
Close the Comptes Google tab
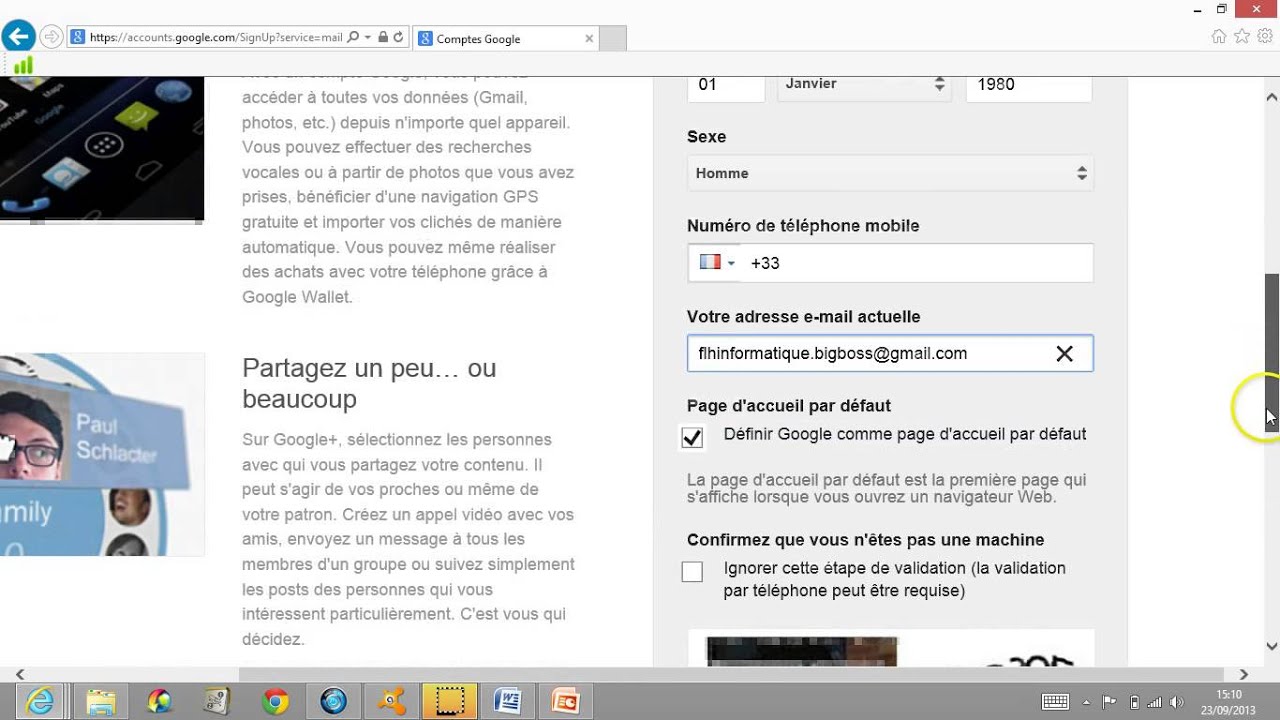point(589,39)
